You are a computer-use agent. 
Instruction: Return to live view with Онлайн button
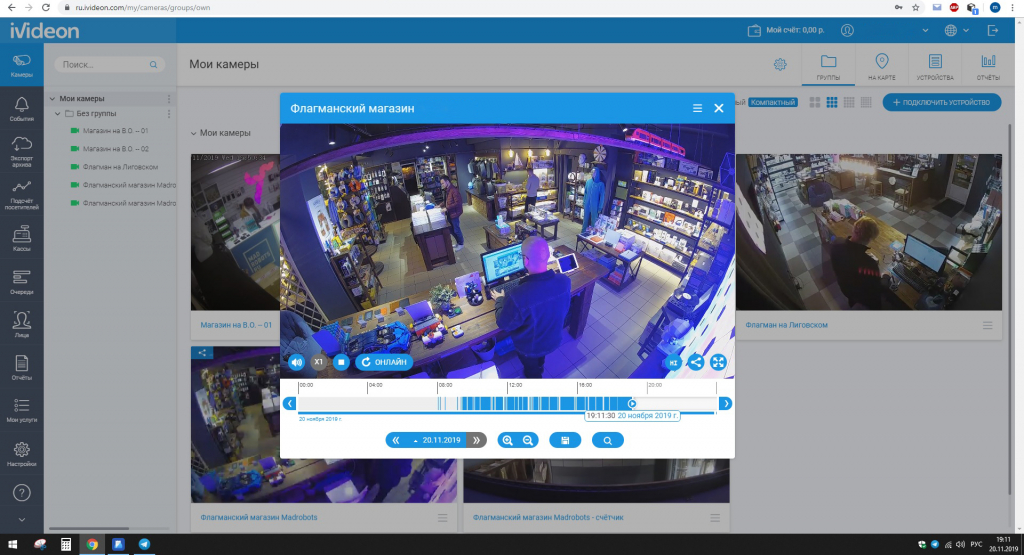[384, 362]
